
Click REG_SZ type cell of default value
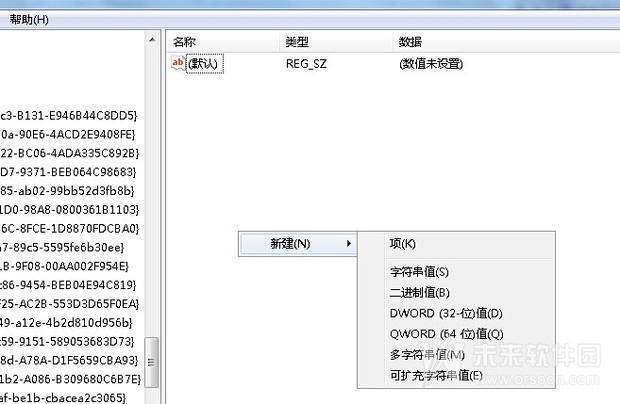point(306,64)
